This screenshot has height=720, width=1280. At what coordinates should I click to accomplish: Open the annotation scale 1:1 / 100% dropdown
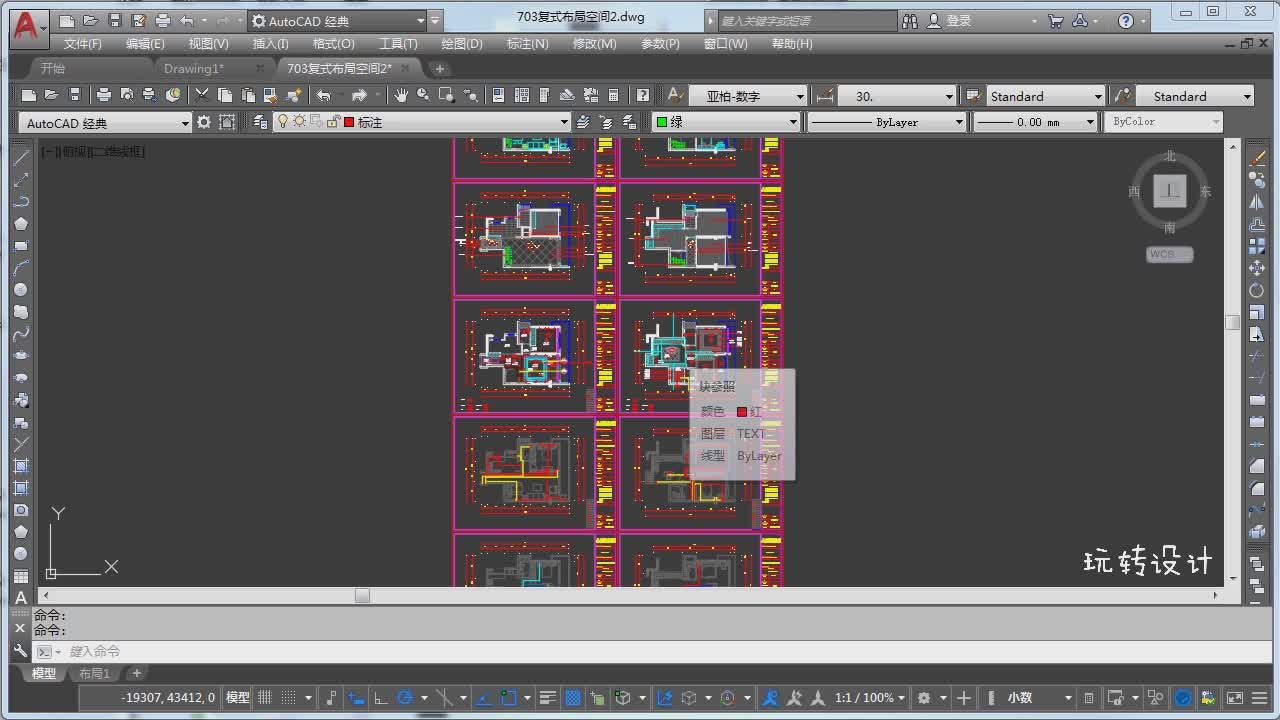click(x=870, y=697)
